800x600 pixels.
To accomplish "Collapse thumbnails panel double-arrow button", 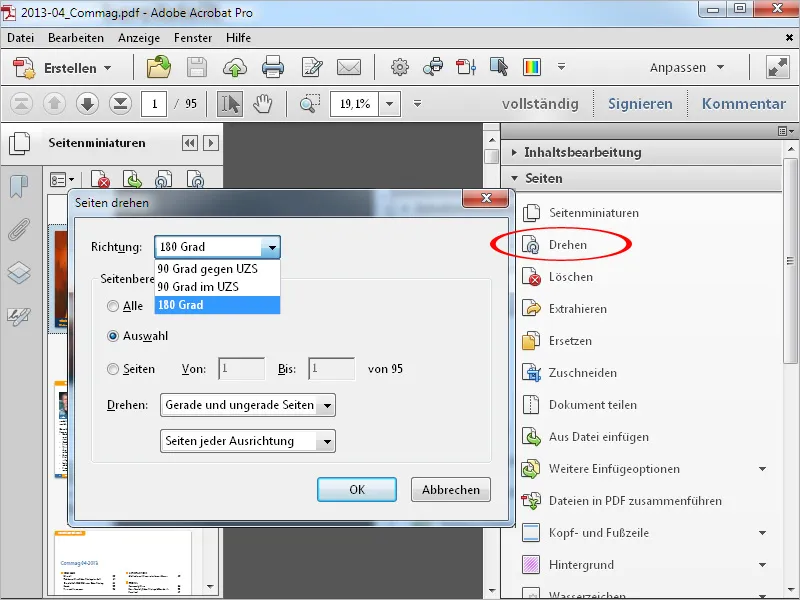I will (x=189, y=143).
